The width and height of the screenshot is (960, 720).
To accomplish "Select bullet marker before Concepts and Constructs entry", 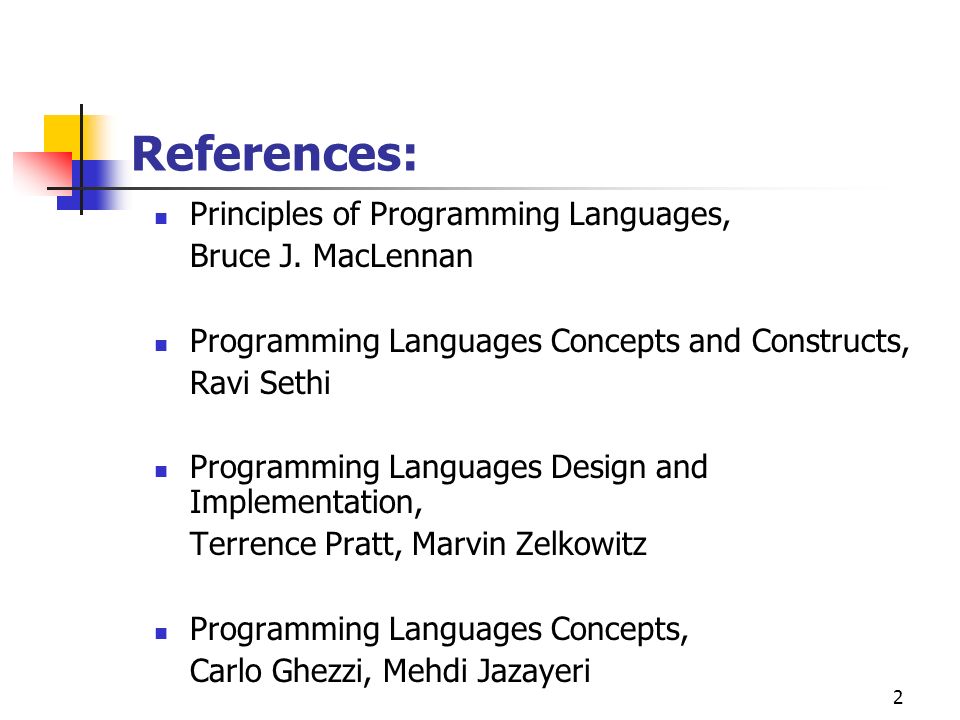I will pos(161,345).
